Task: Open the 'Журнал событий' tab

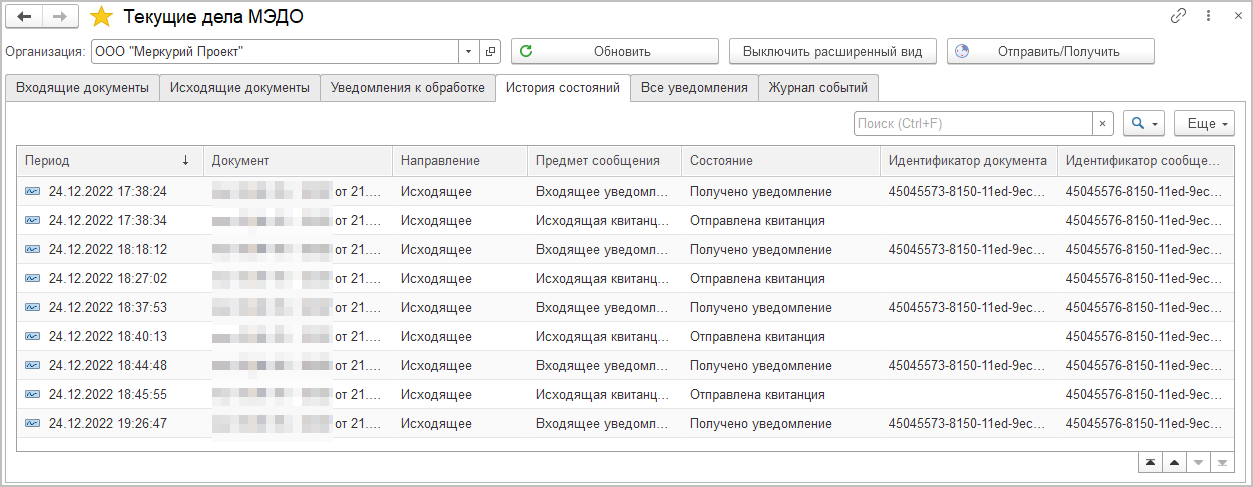Action: (818, 88)
